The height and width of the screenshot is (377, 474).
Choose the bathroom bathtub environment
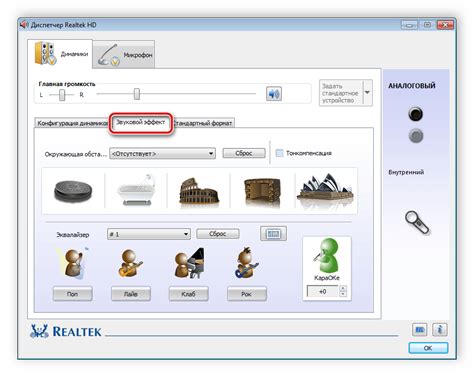coord(136,190)
